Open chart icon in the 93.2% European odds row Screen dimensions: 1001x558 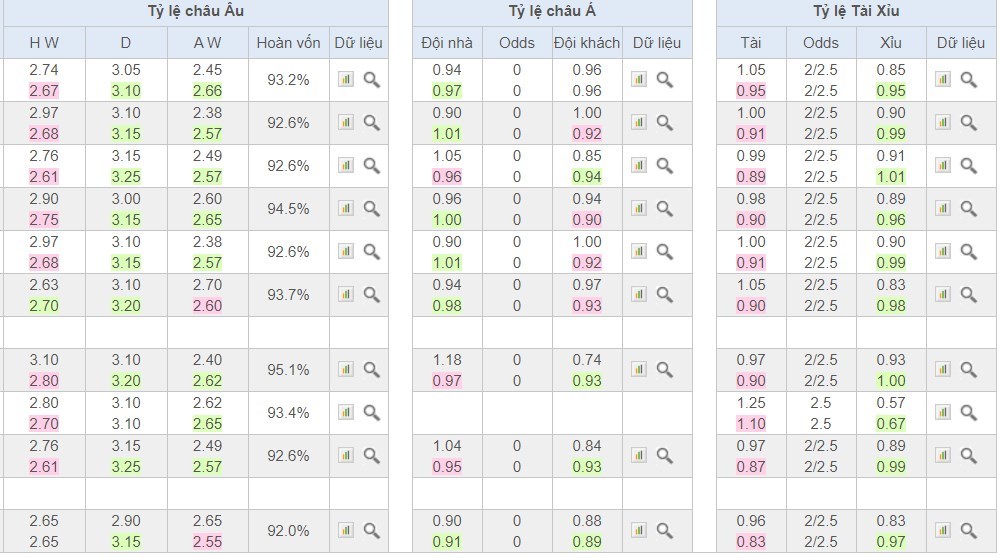(x=346, y=79)
